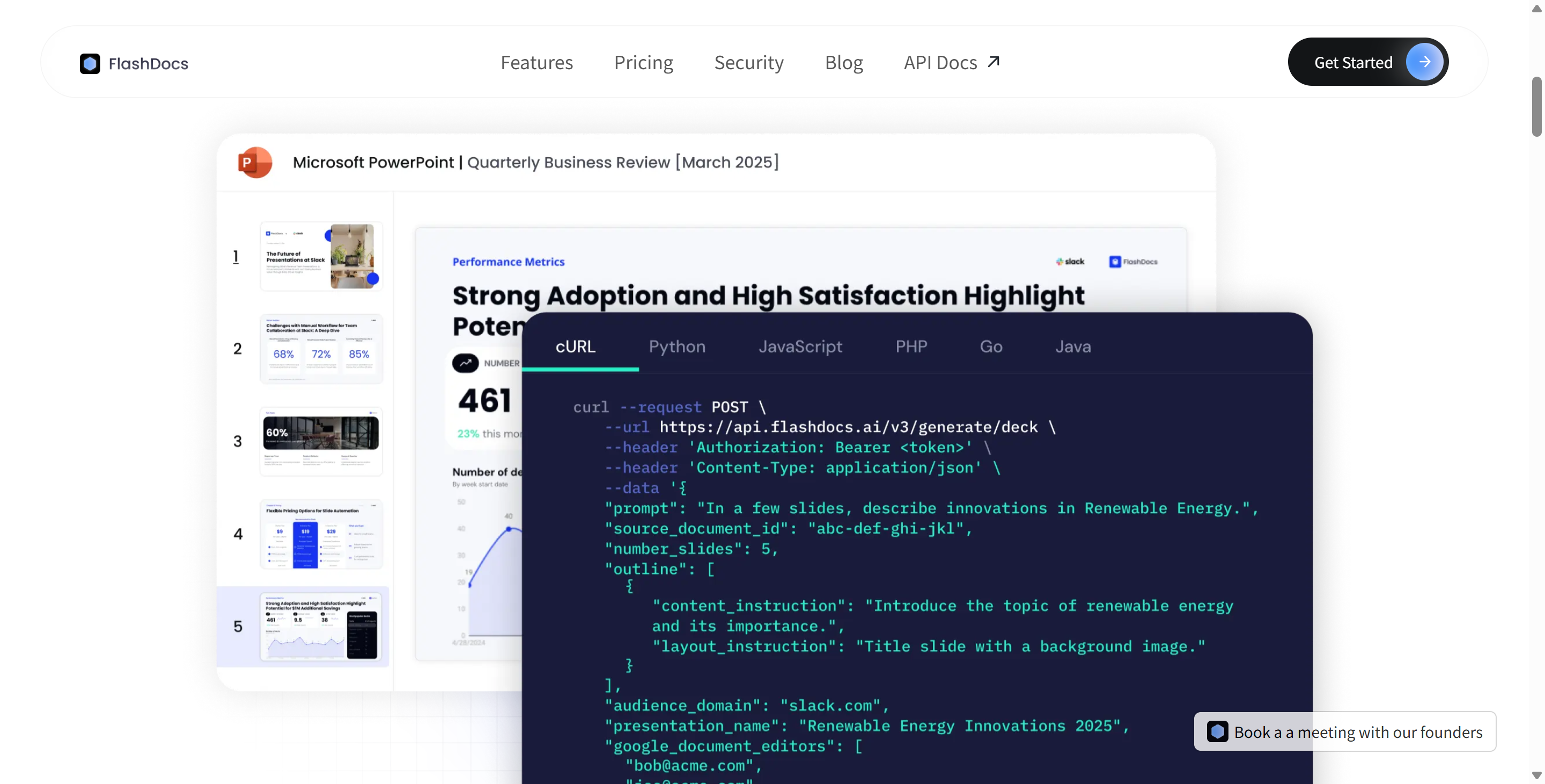
Task: Click the blue arrow circle in Get Started
Action: (1424, 62)
